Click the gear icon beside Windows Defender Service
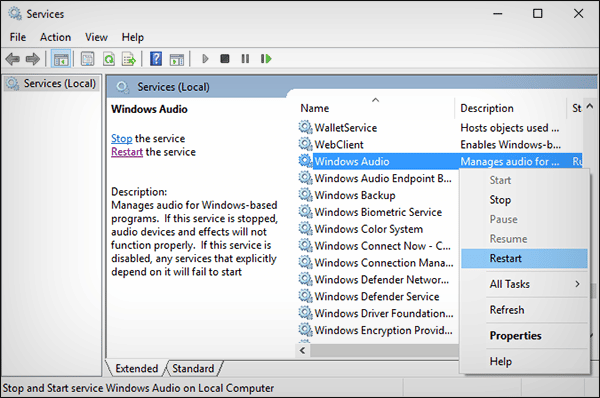 (305, 296)
